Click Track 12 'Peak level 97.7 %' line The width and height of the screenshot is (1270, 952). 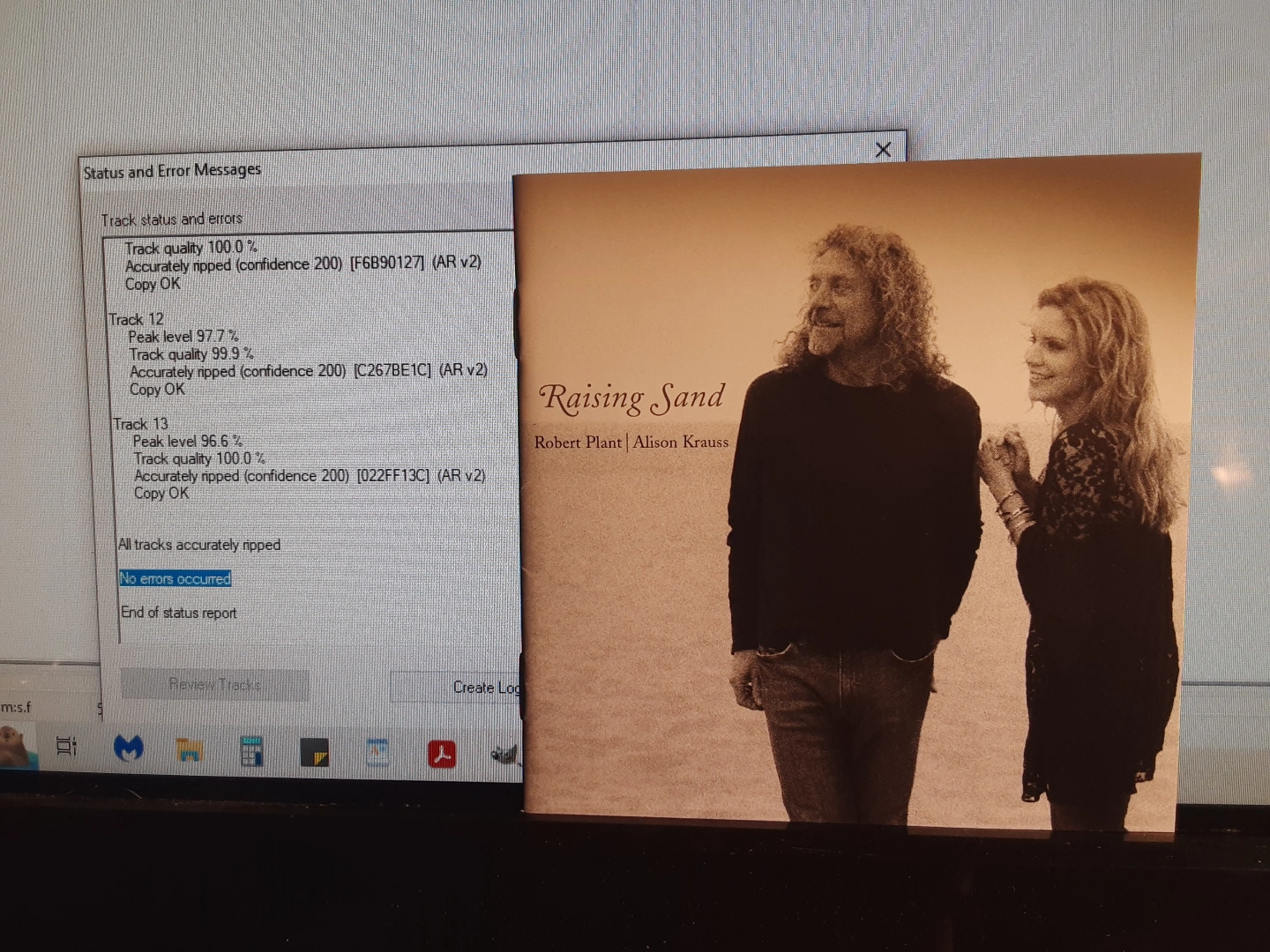[x=183, y=337]
